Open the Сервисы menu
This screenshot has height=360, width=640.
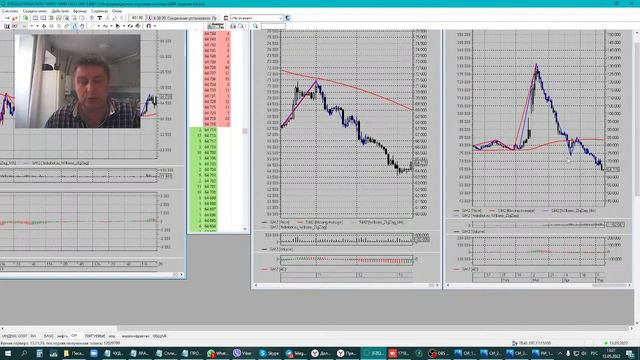[100, 11]
